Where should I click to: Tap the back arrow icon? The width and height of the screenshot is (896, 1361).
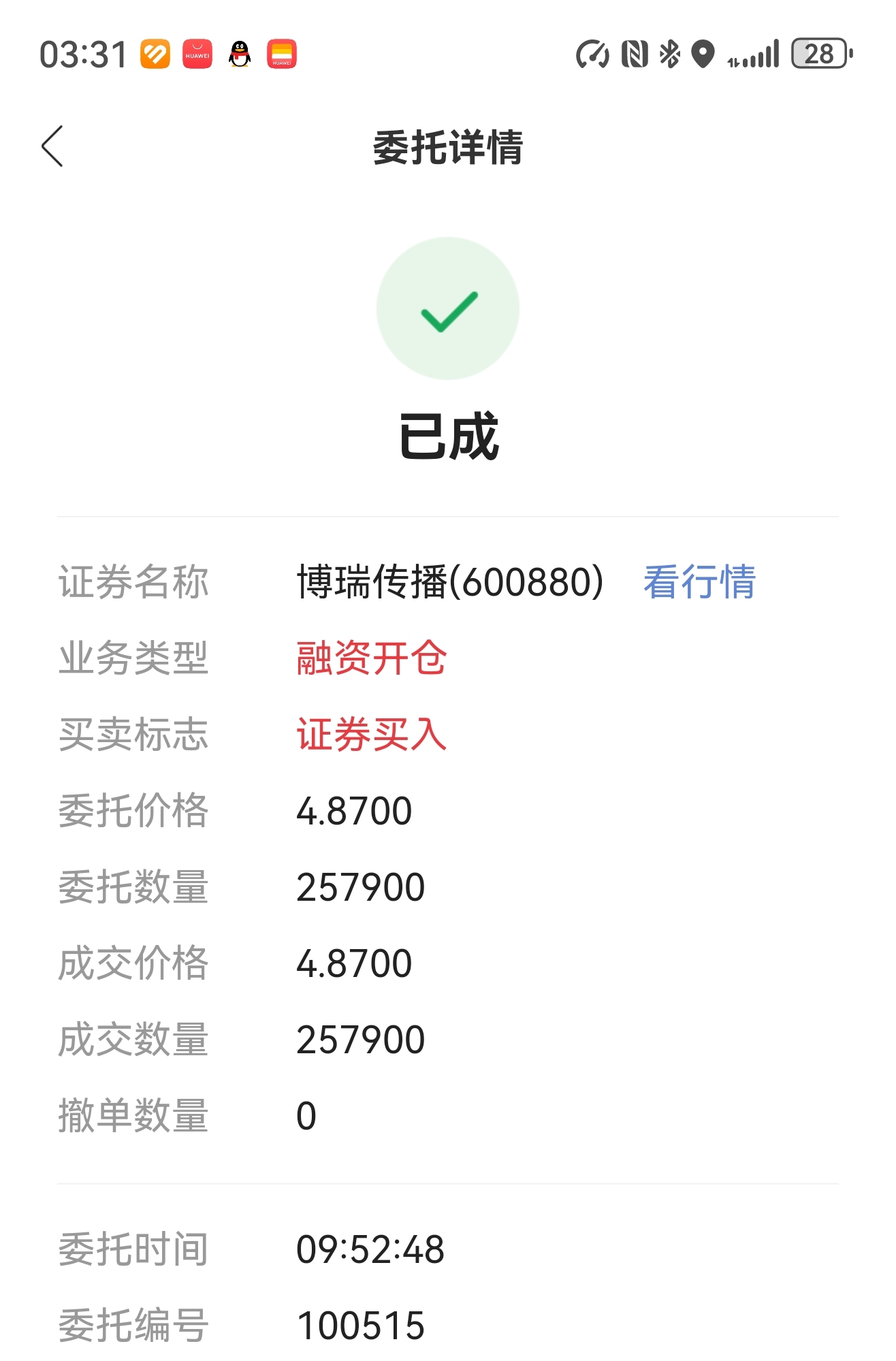click(x=52, y=146)
